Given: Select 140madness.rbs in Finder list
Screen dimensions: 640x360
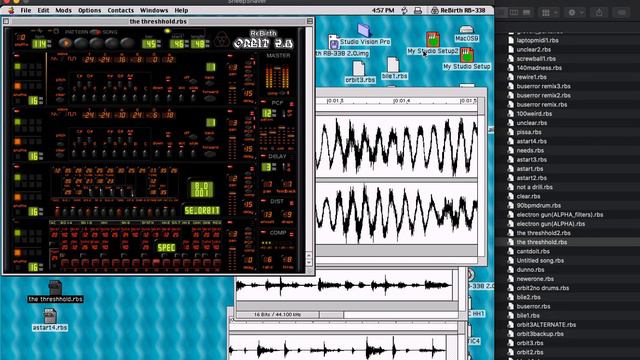Looking at the screenshot, I should click(x=539, y=68).
